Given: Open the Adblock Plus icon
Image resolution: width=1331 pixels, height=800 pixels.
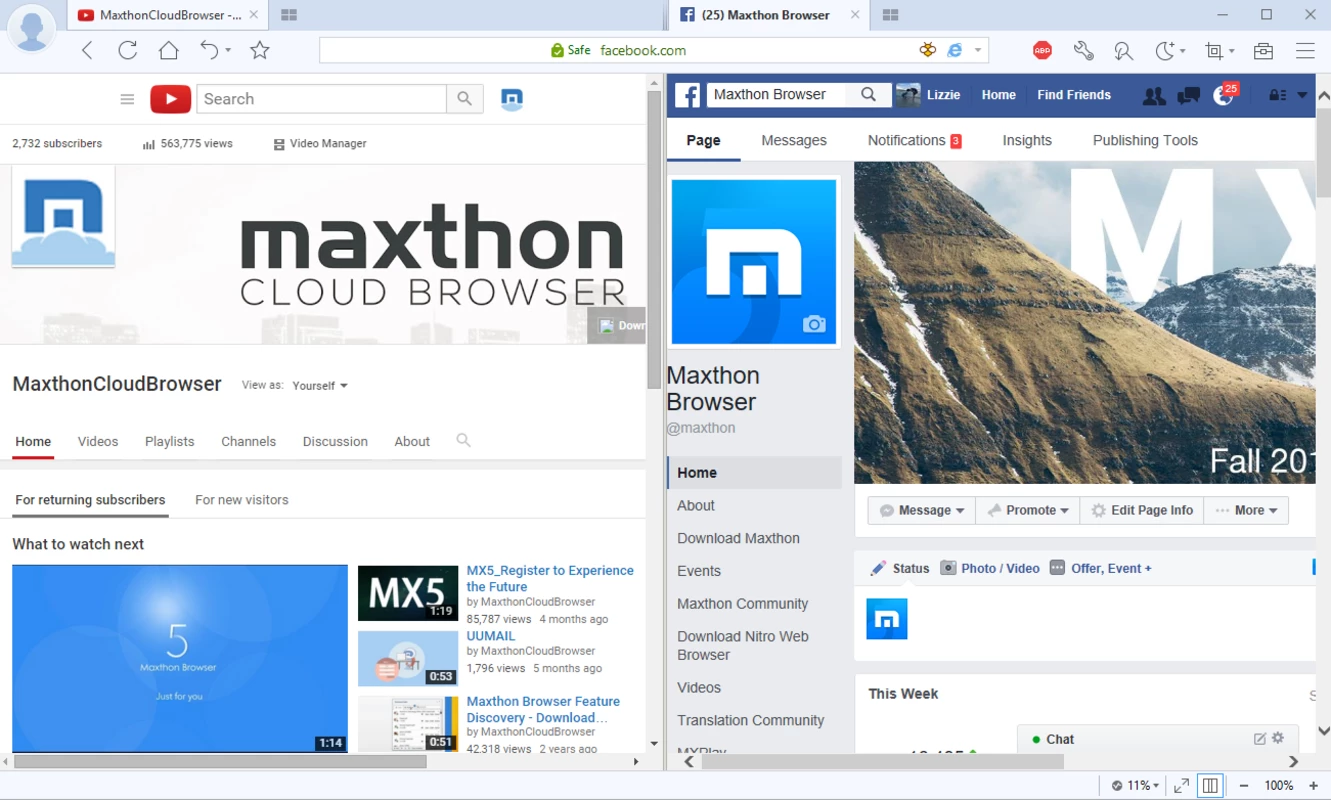Looking at the screenshot, I should coord(1042,50).
